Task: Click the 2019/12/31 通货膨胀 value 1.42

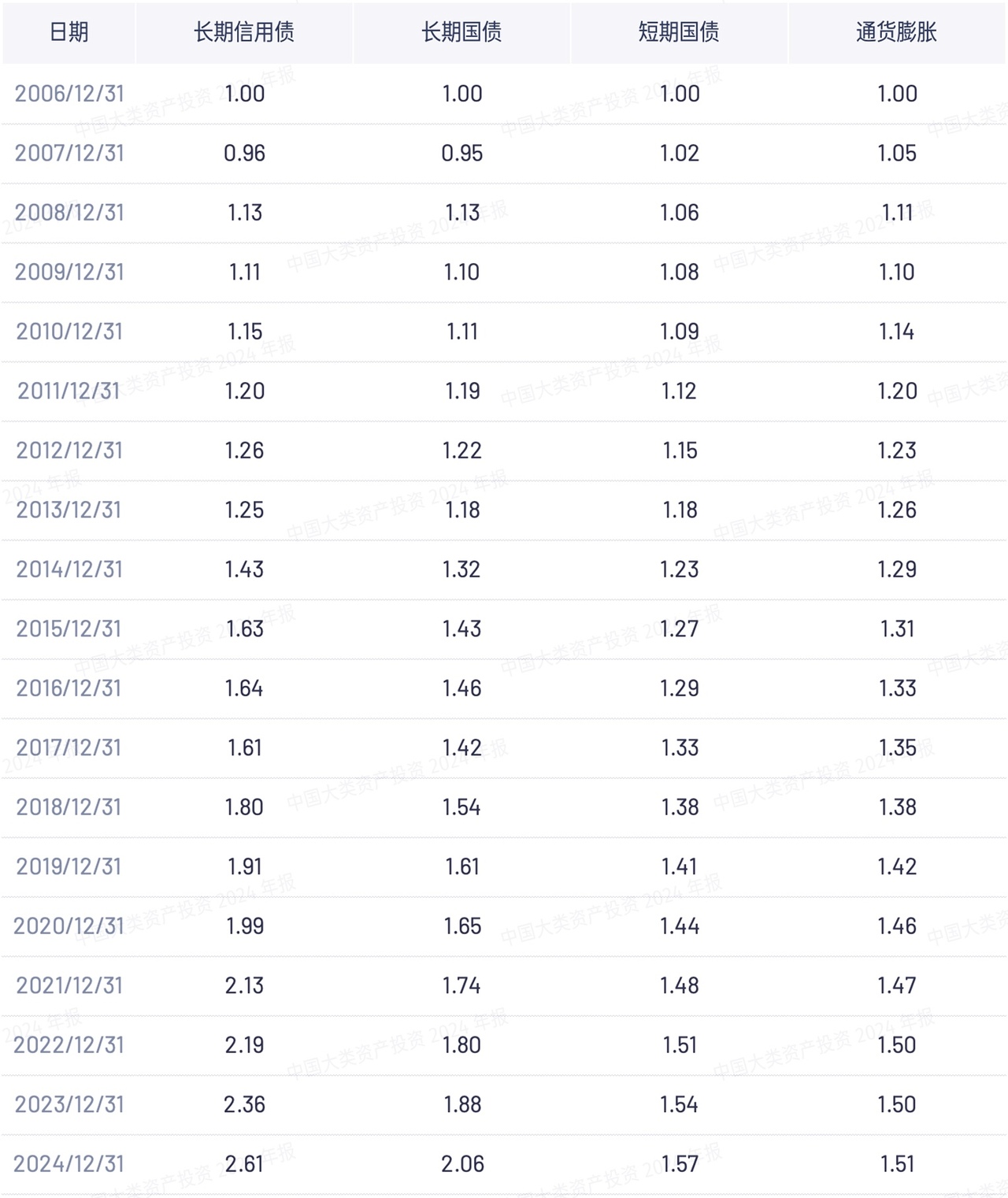Action: pyautogui.click(x=897, y=866)
